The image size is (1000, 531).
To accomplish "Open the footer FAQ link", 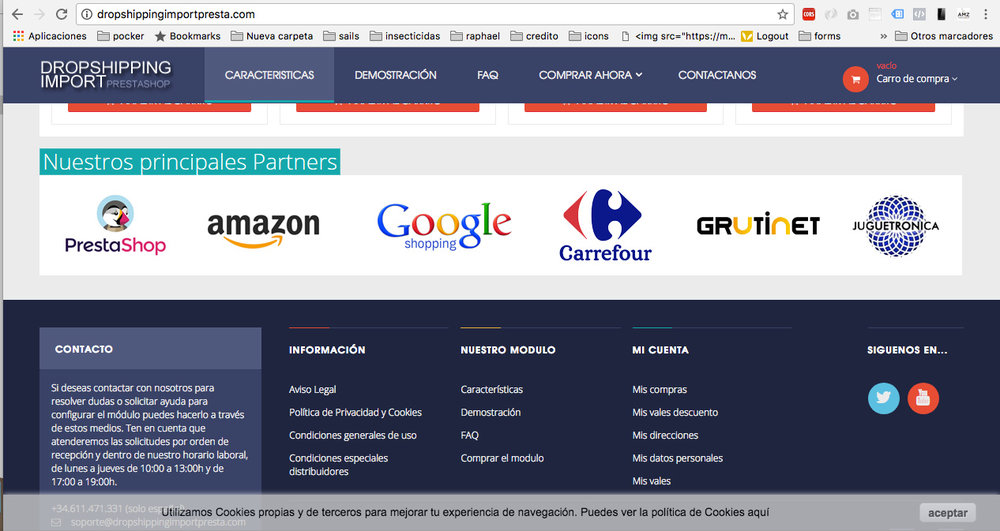I will click(469, 435).
